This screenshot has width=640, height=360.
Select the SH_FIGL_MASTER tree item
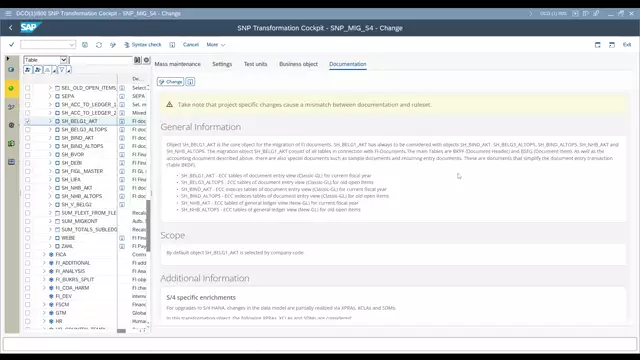pos(82,171)
